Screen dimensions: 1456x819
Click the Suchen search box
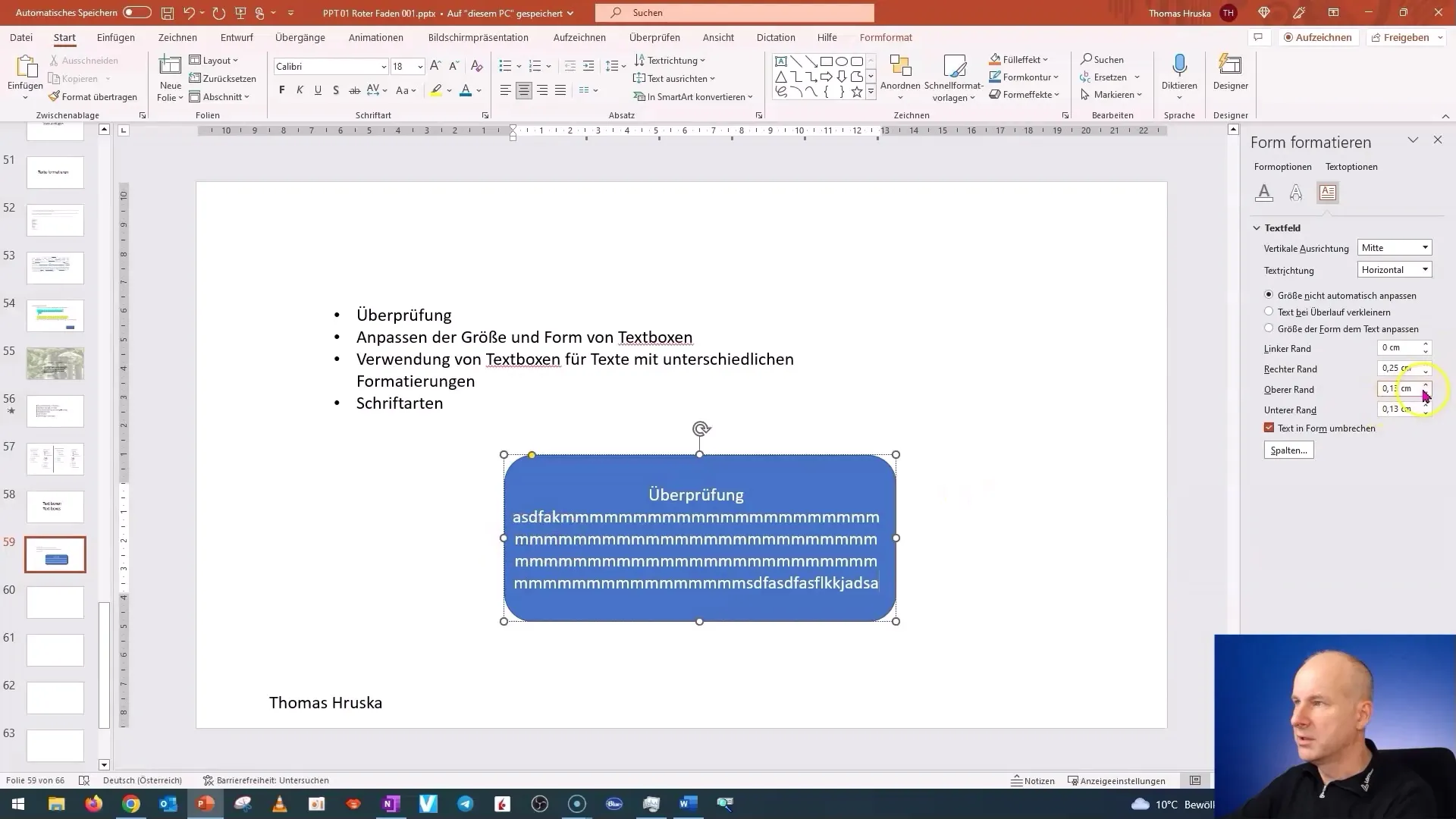(735, 13)
